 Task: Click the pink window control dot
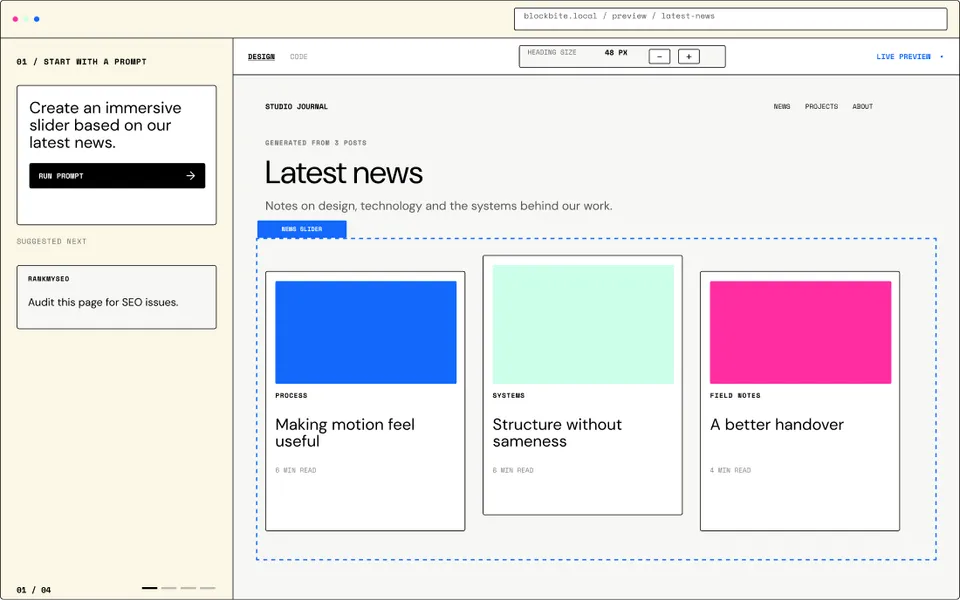(15, 19)
